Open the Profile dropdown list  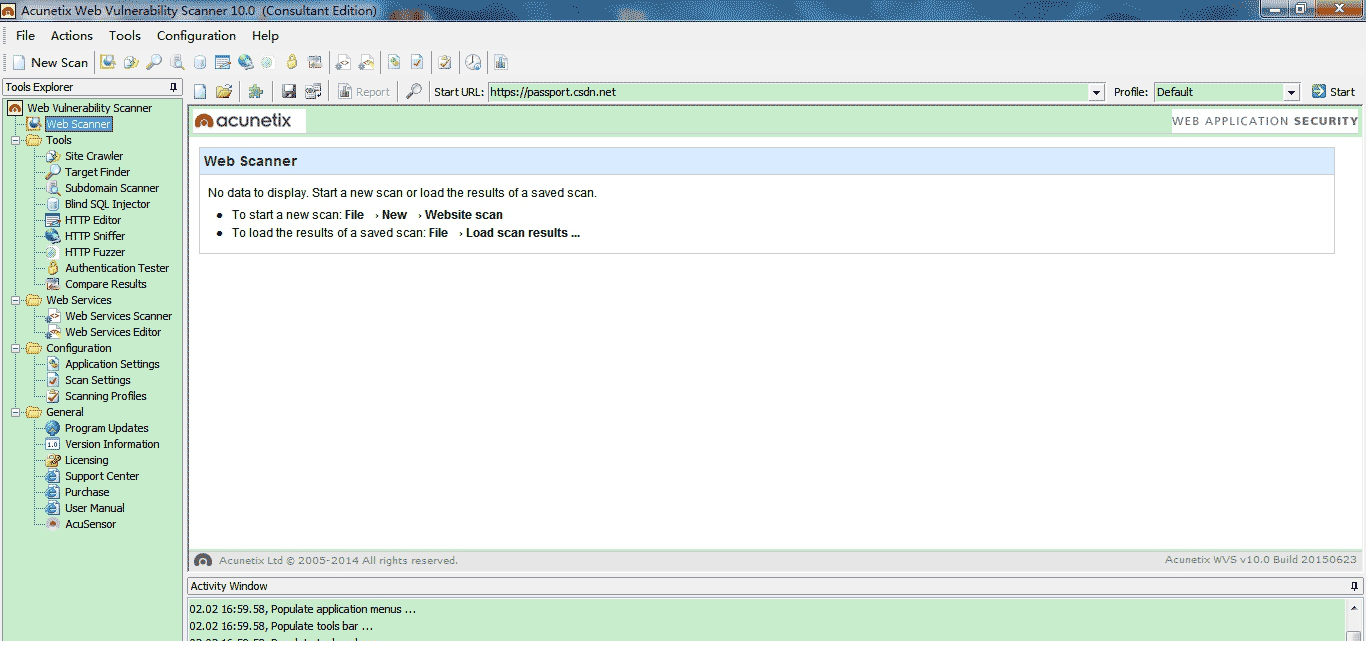(1291, 92)
